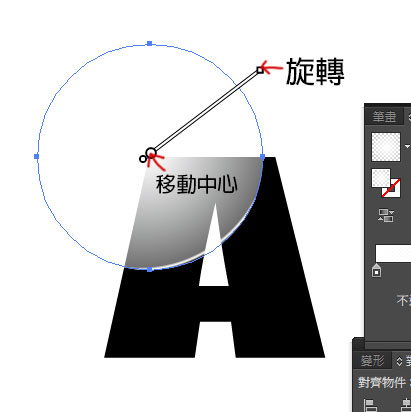Select the gradient annotator rotation handle
This screenshot has height=412, width=411.
click(260, 70)
